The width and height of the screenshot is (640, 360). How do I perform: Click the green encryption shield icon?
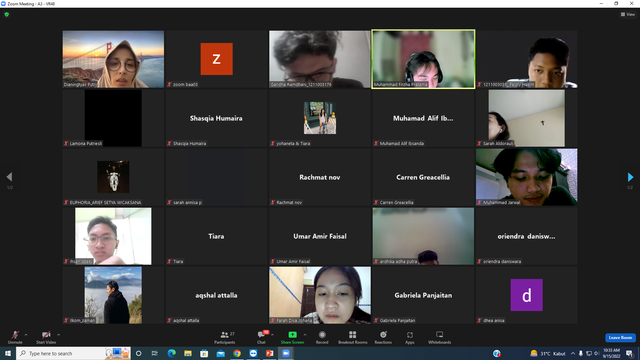click(x=7, y=14)
